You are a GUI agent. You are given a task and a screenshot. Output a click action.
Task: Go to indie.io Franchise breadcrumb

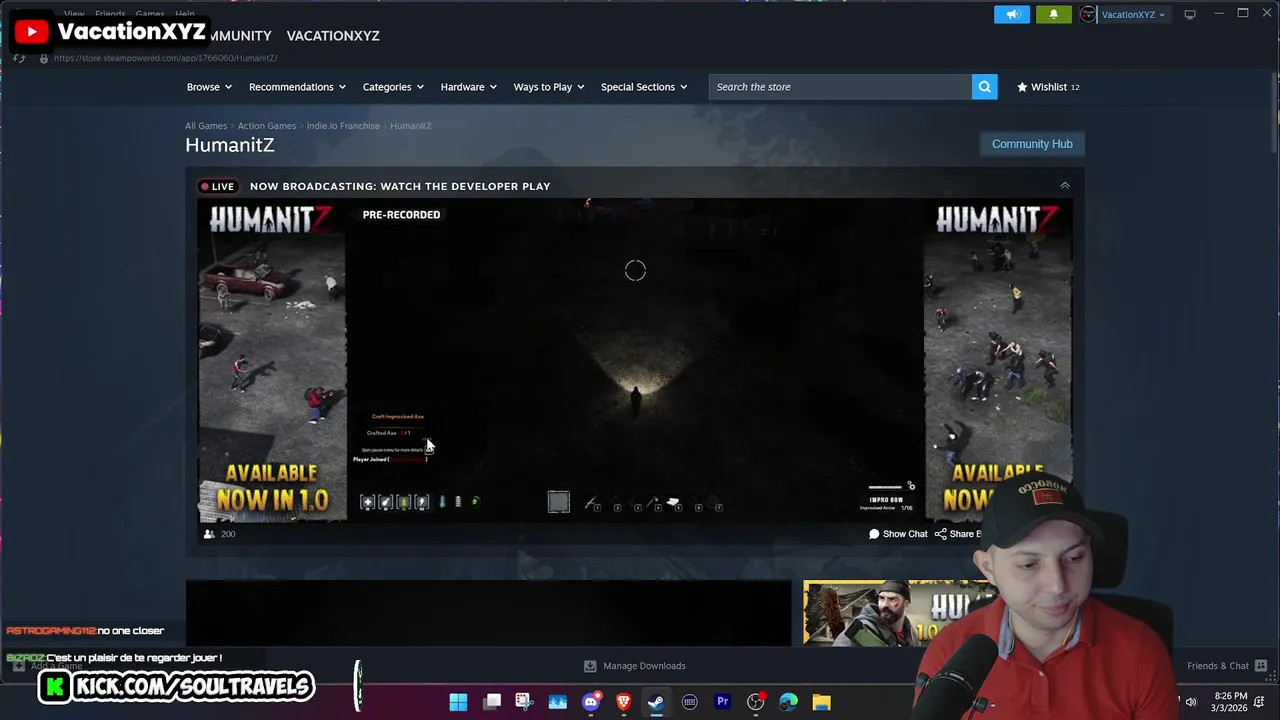(x=343, y=126)
